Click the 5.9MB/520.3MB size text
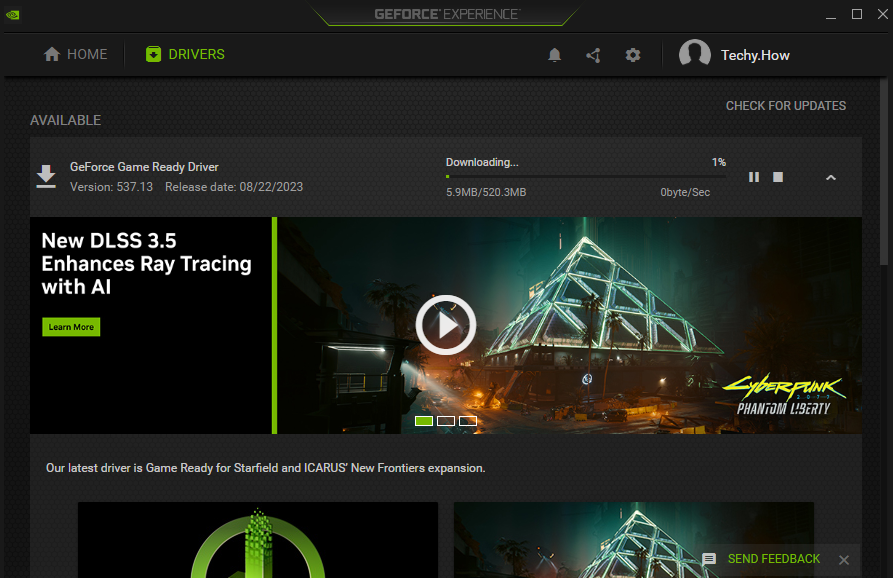893x578 pixels. tap(486, 192)
